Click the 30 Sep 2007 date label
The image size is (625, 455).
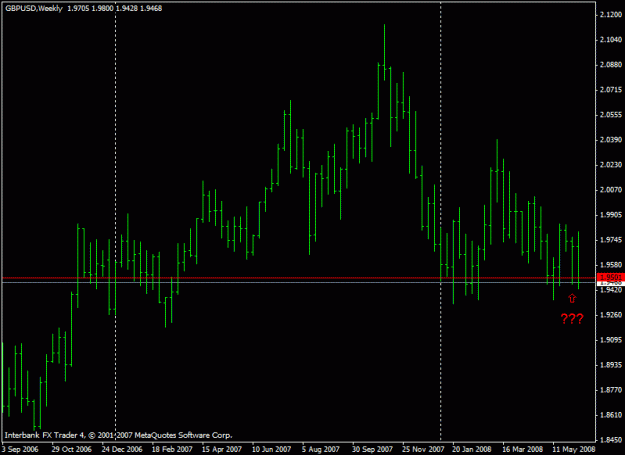point(372,449)
